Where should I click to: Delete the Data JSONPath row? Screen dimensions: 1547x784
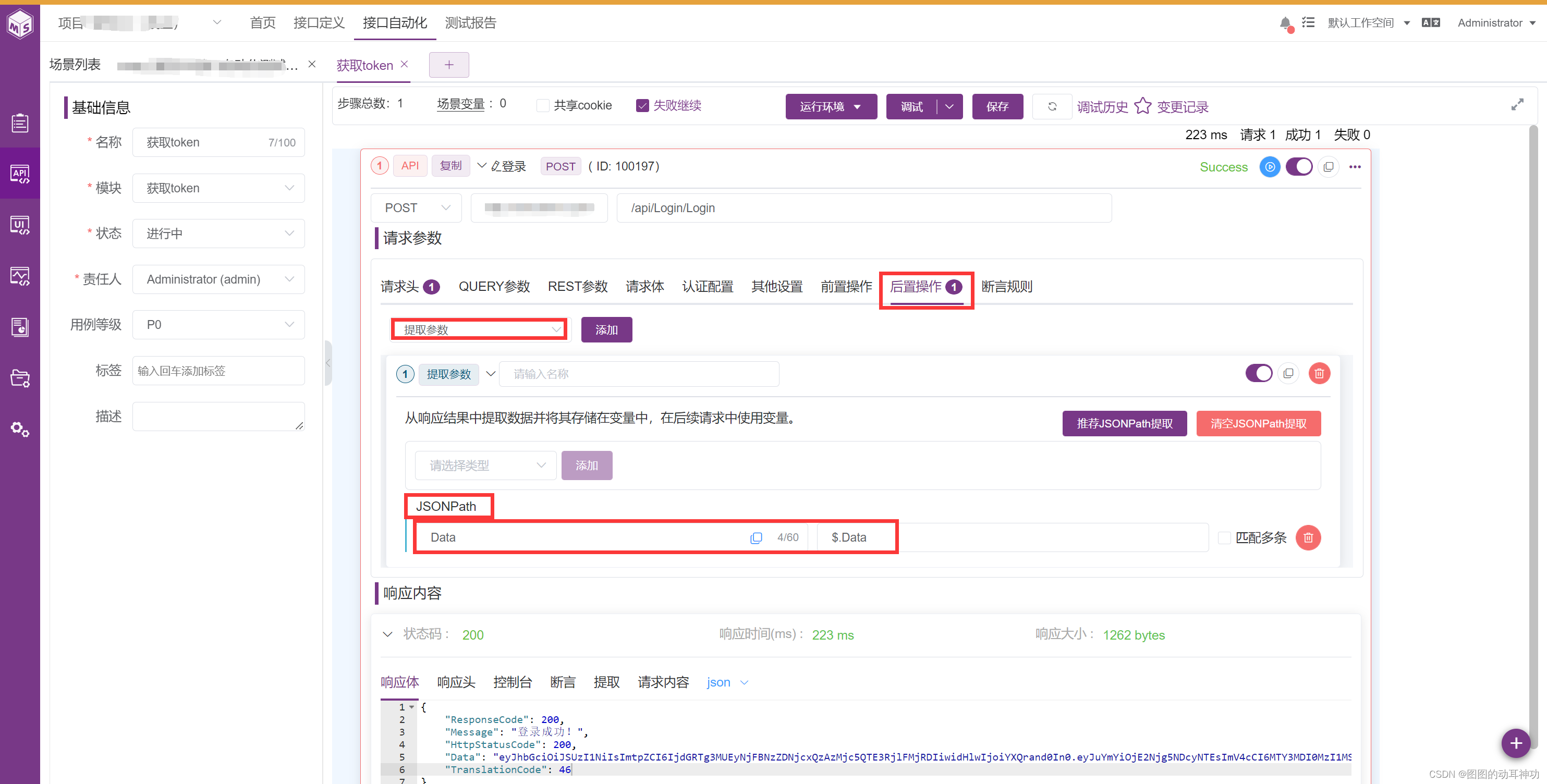tap(1308, 537)
